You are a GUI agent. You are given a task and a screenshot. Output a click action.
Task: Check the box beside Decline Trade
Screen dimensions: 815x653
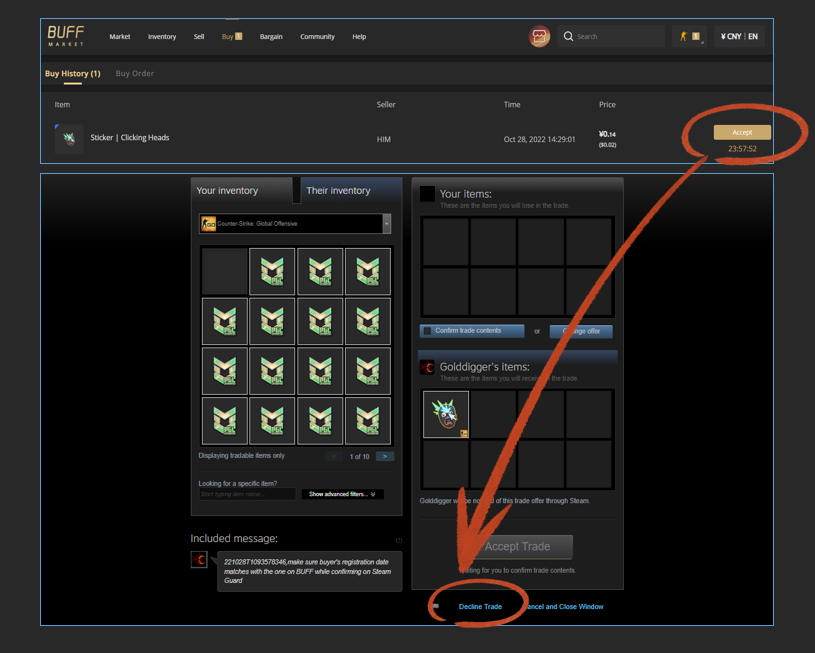[434, 605]
